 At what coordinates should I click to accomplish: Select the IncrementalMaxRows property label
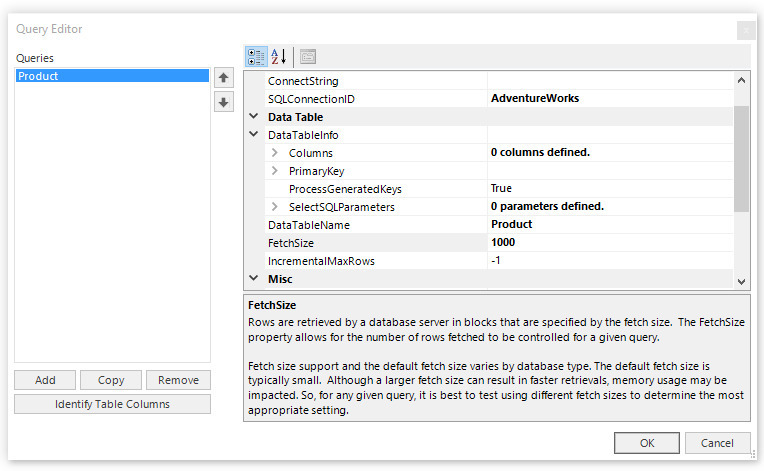click(321, 261)
